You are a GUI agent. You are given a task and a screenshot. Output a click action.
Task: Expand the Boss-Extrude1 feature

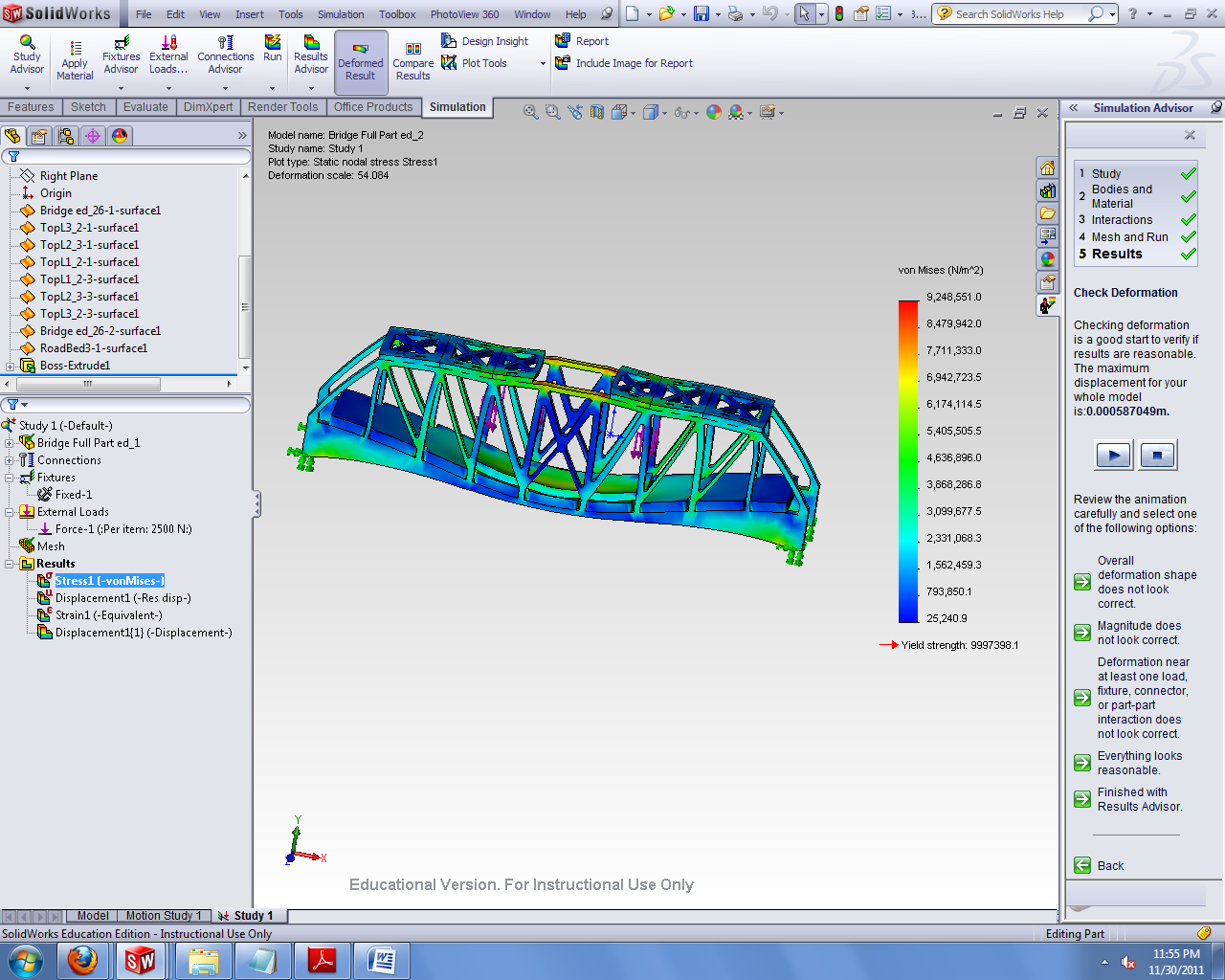tap(10, 366)
